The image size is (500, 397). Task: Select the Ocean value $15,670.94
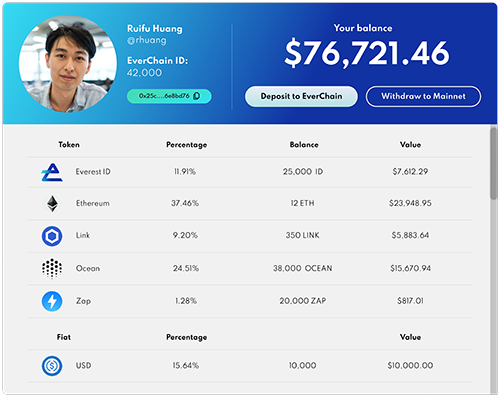tap(410, 268)
